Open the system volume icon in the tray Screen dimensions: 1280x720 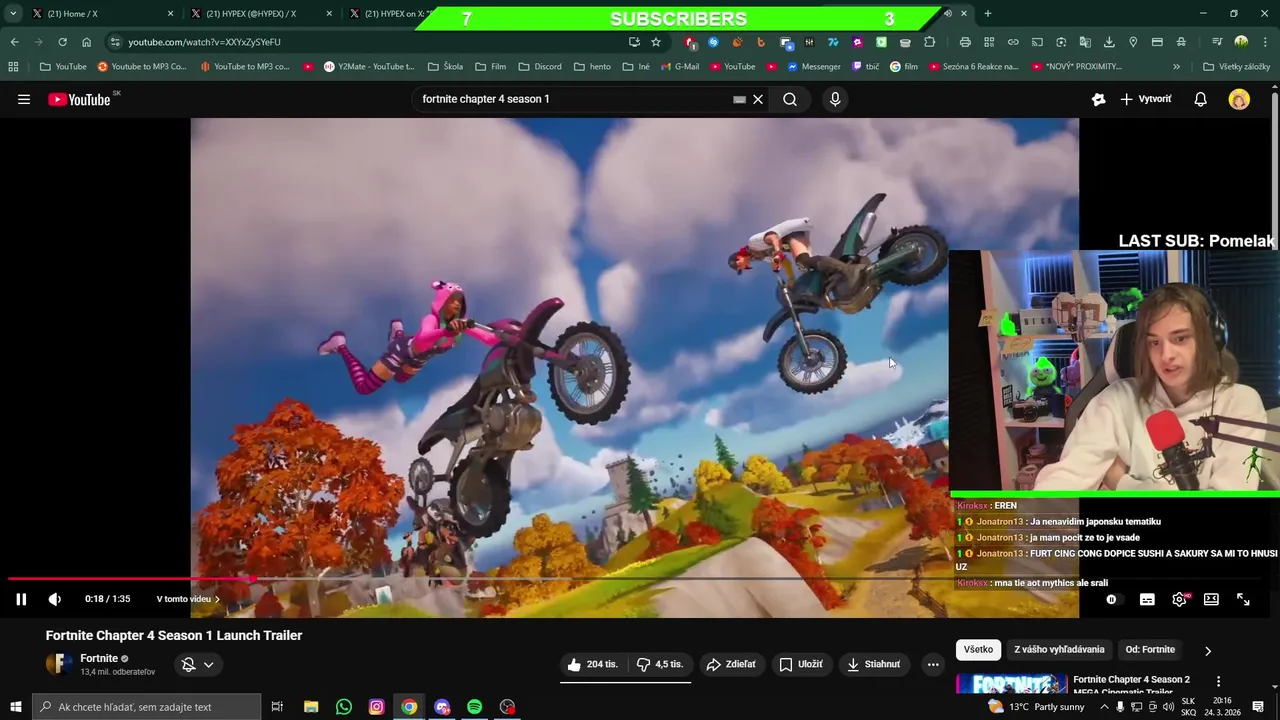click(1168, 707)
